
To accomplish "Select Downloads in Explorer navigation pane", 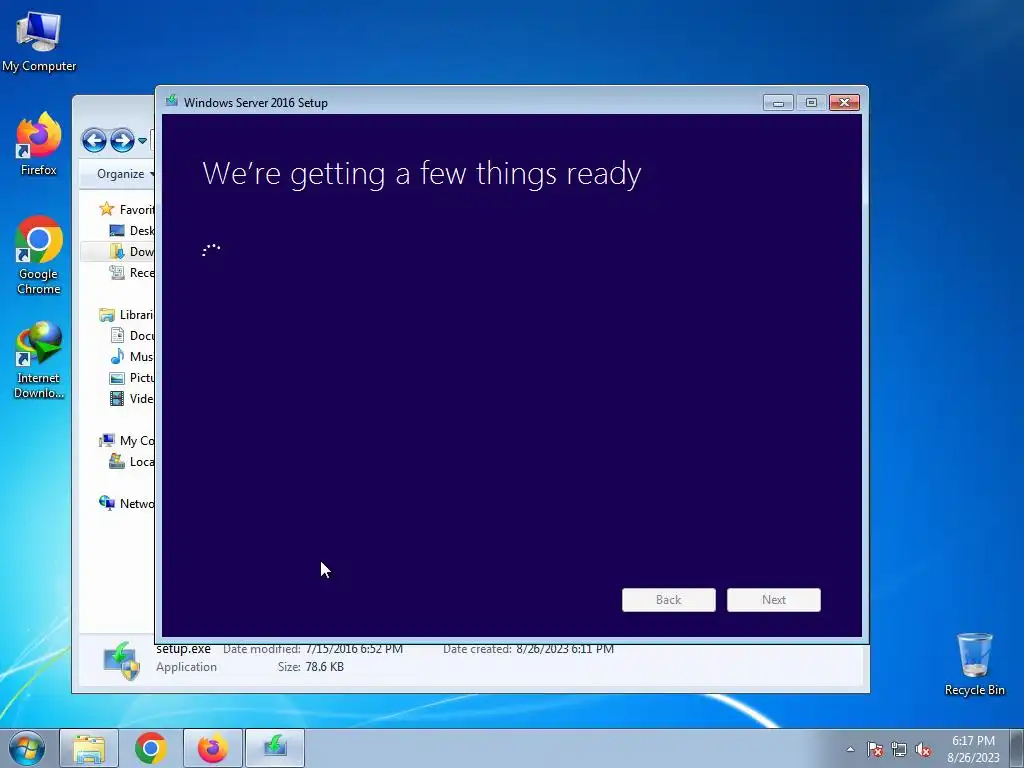I will tap(132, 251).
